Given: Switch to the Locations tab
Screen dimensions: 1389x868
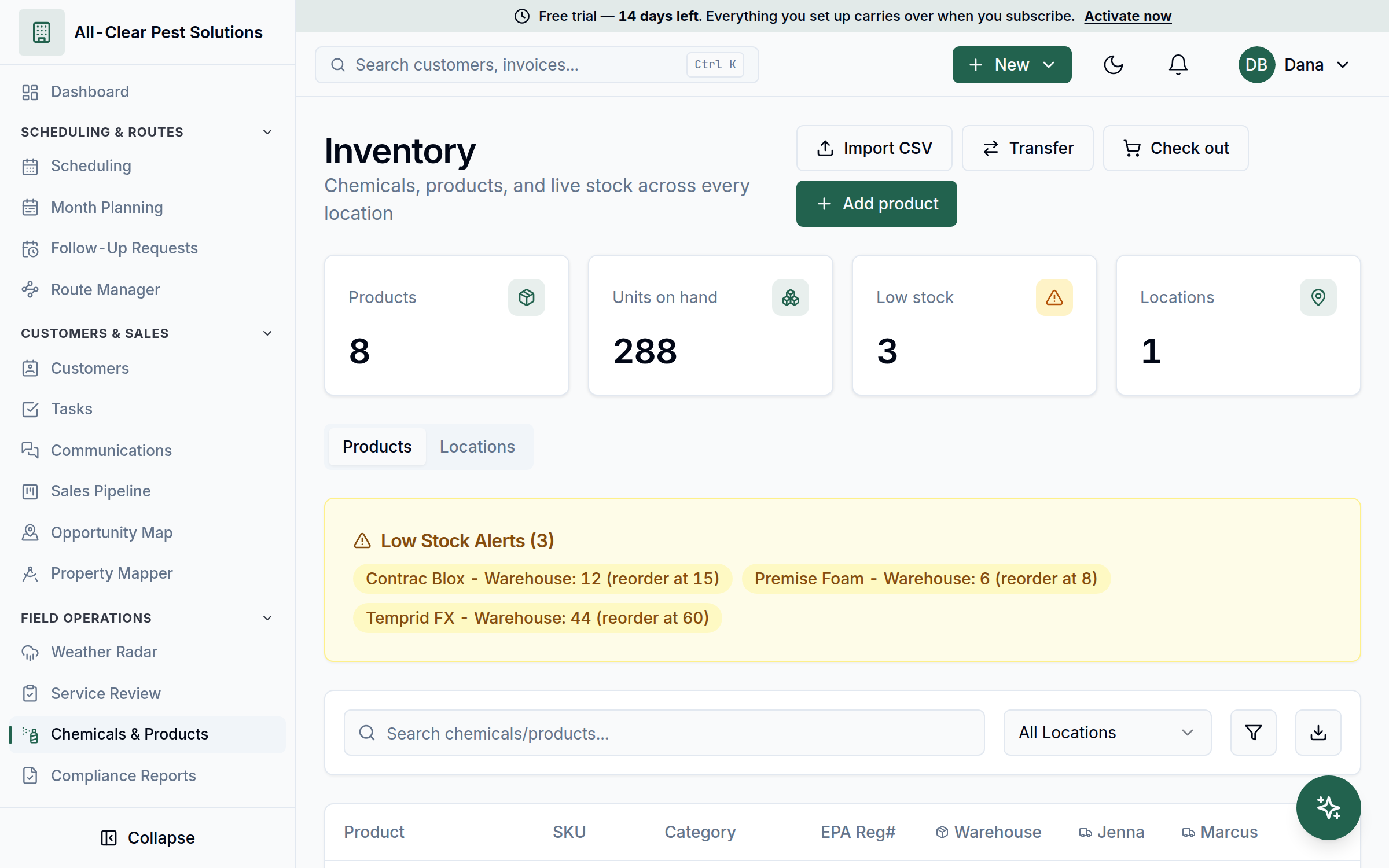Looking at the screenshot, I should (477, 447).
